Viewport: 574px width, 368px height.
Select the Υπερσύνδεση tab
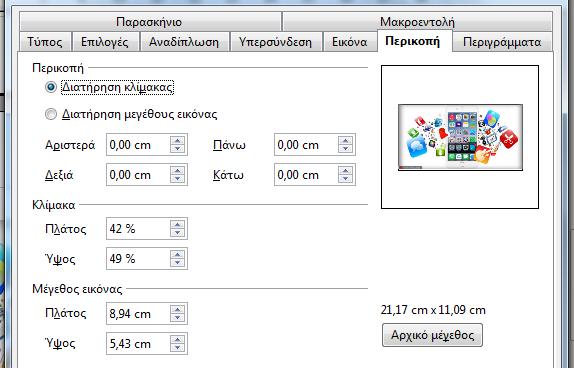tap(275, 42)
